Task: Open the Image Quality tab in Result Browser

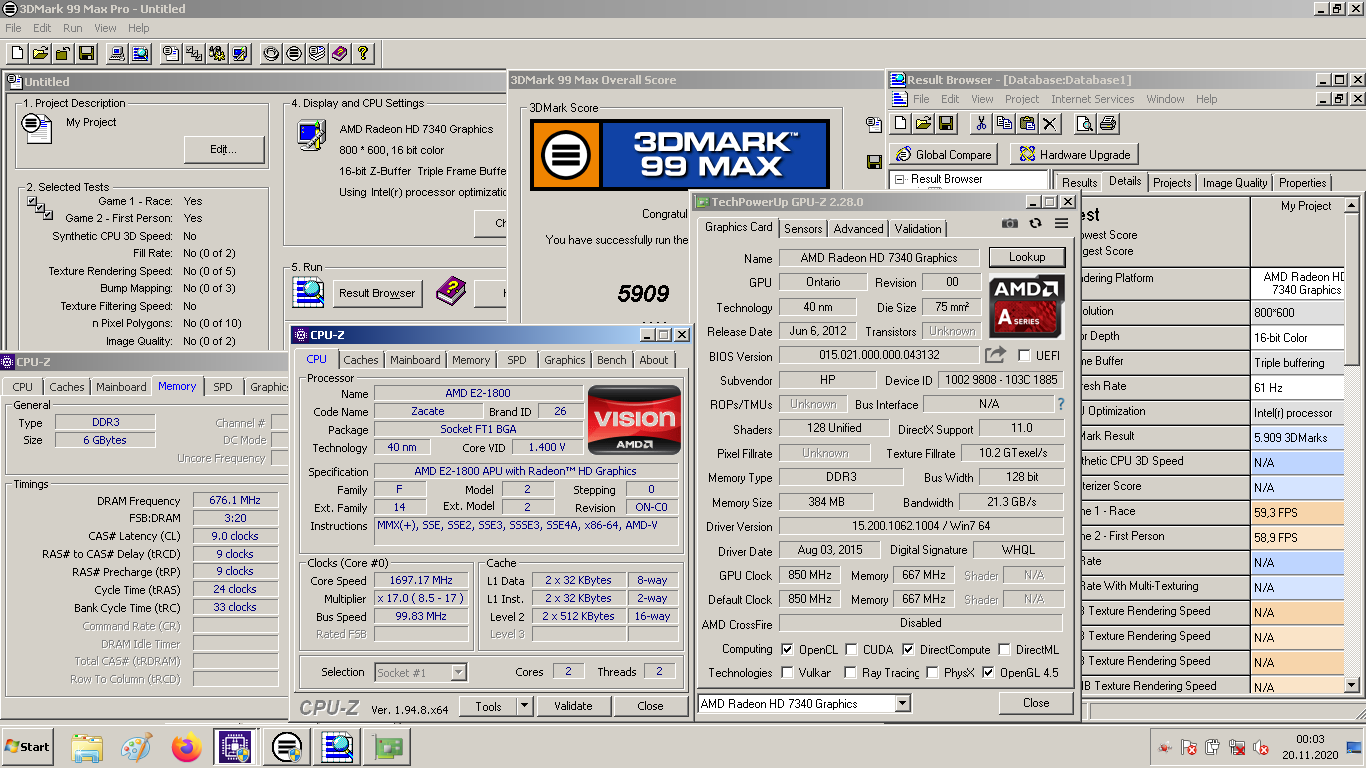Action: 1235,183
